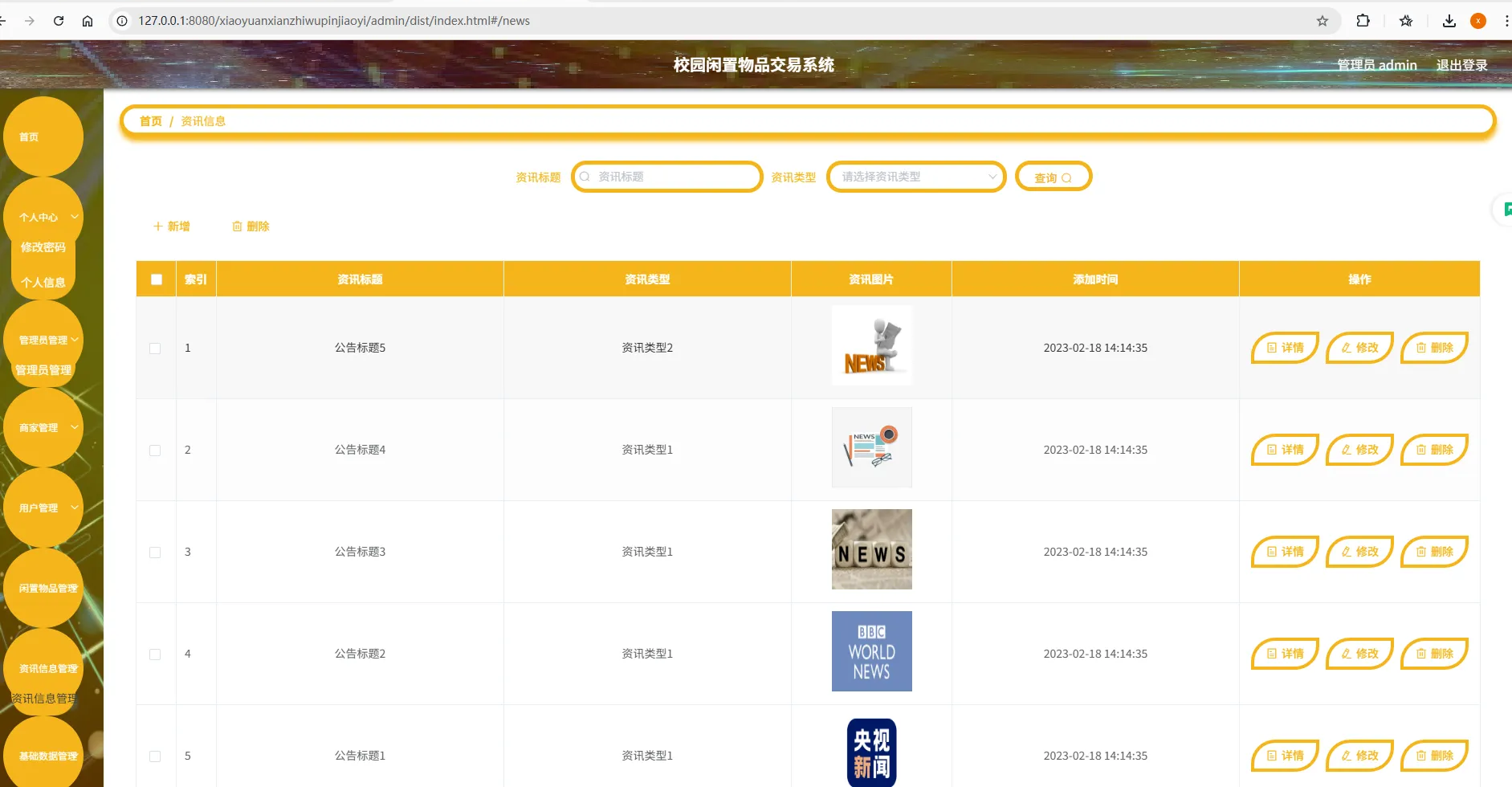Open 闲置物品管理 in the sidebar

click(47, 589)
